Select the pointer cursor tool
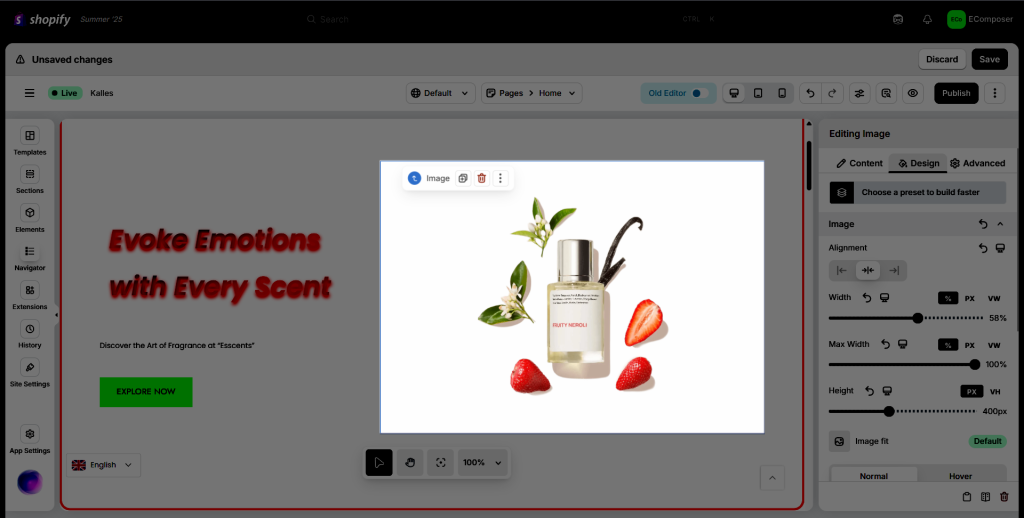This screenshot has height=518, width=1024. click(x=379, y=462)
